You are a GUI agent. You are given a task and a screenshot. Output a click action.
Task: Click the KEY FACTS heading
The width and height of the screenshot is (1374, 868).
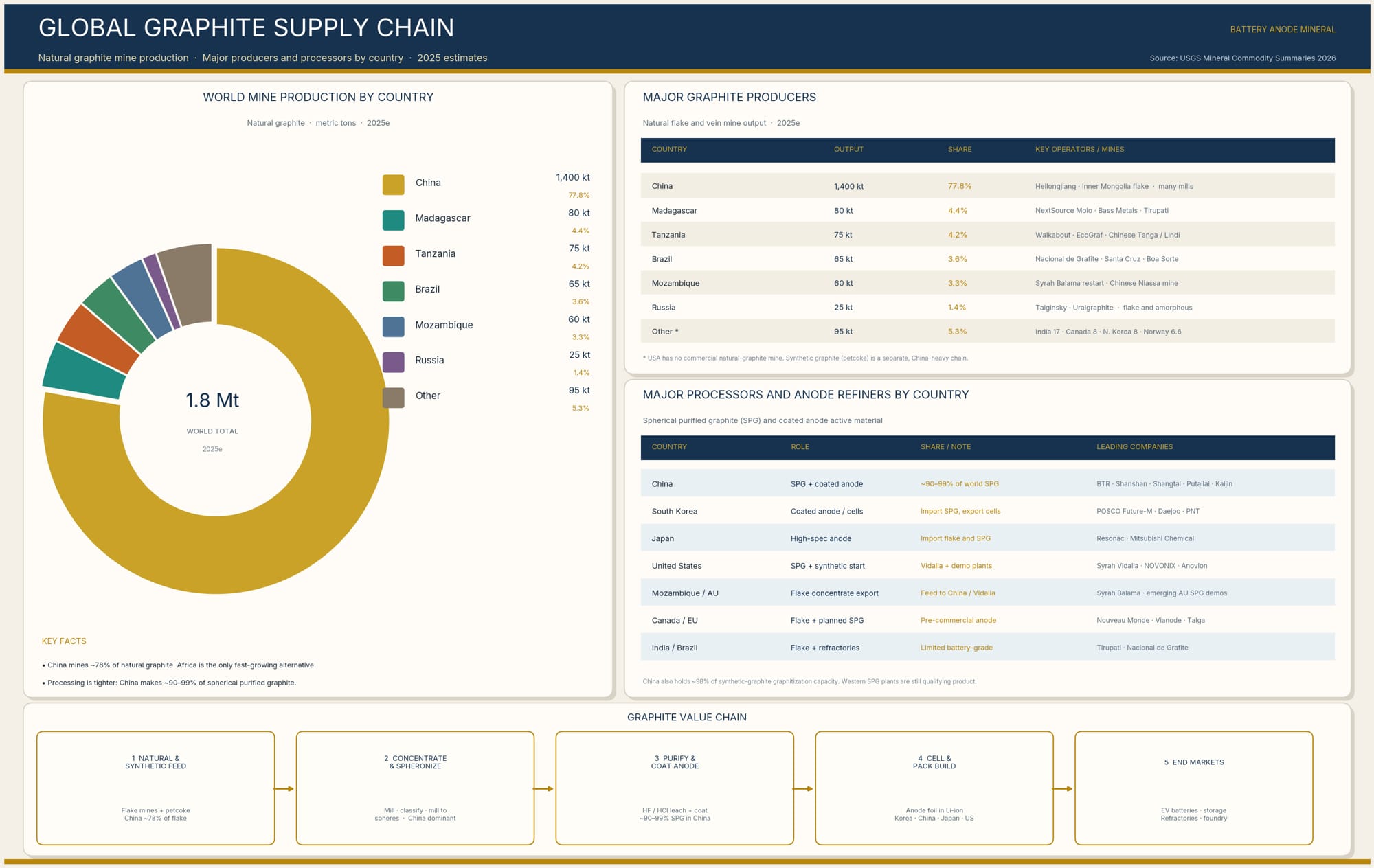point(64,641)
